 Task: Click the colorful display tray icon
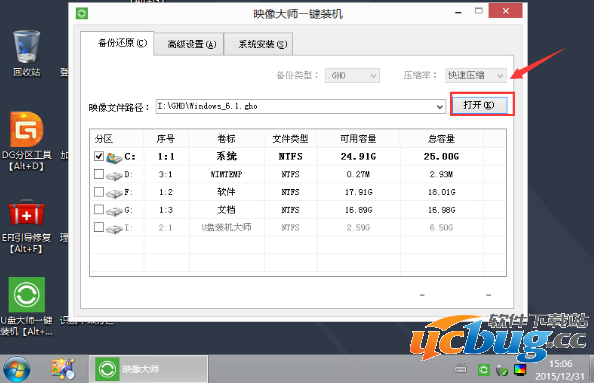pyautogui.click(x=520, y=369)
